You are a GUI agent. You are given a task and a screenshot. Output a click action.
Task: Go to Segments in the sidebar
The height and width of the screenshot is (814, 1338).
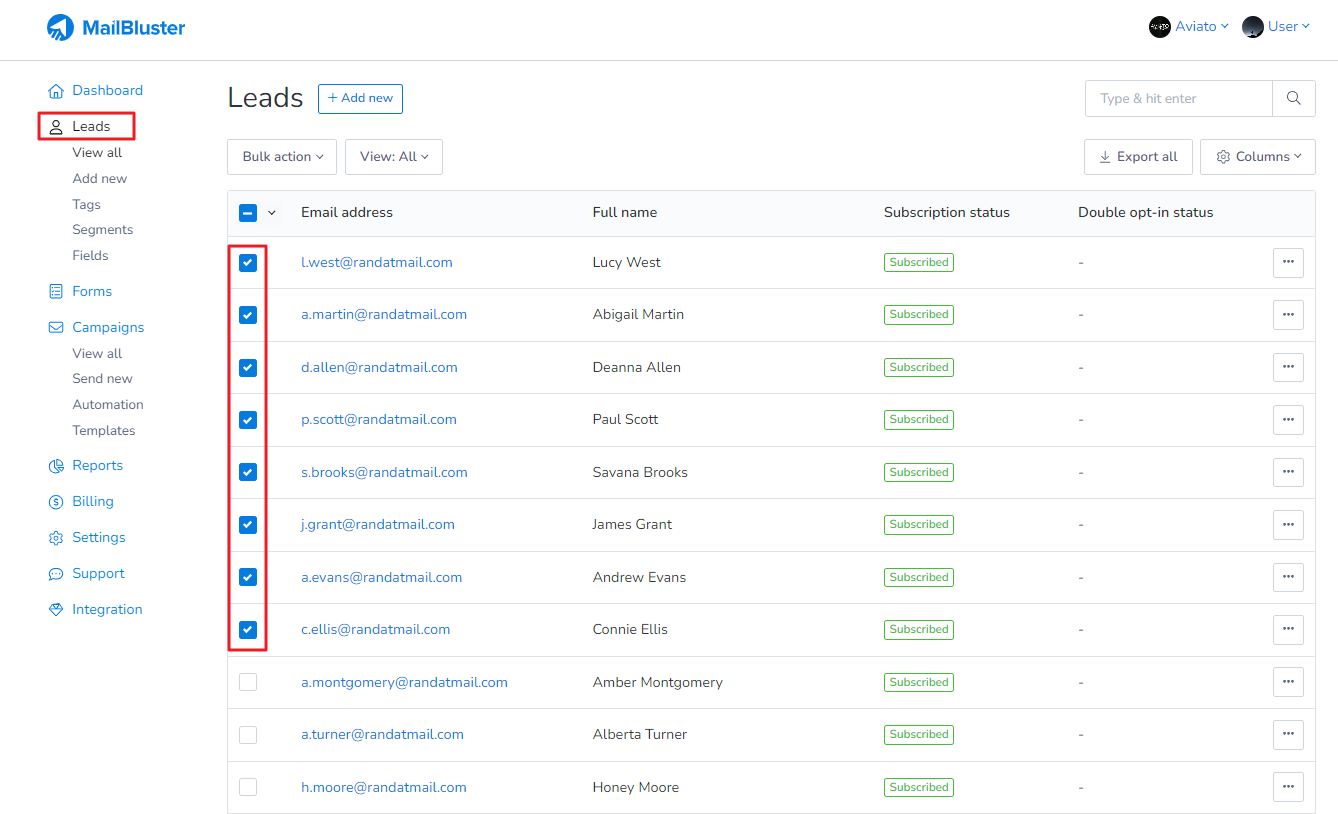(102, 230)
